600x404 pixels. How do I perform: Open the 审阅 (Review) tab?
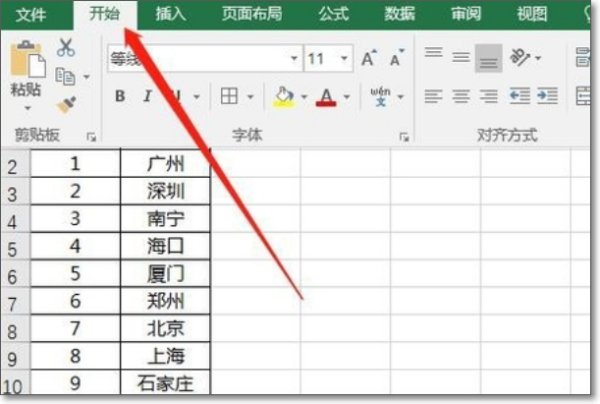tap(466, 15)
